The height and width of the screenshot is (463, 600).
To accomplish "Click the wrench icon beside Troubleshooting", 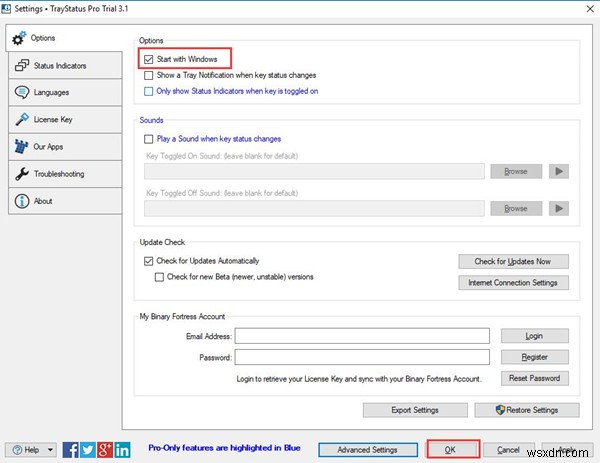I will click(22, 174).
